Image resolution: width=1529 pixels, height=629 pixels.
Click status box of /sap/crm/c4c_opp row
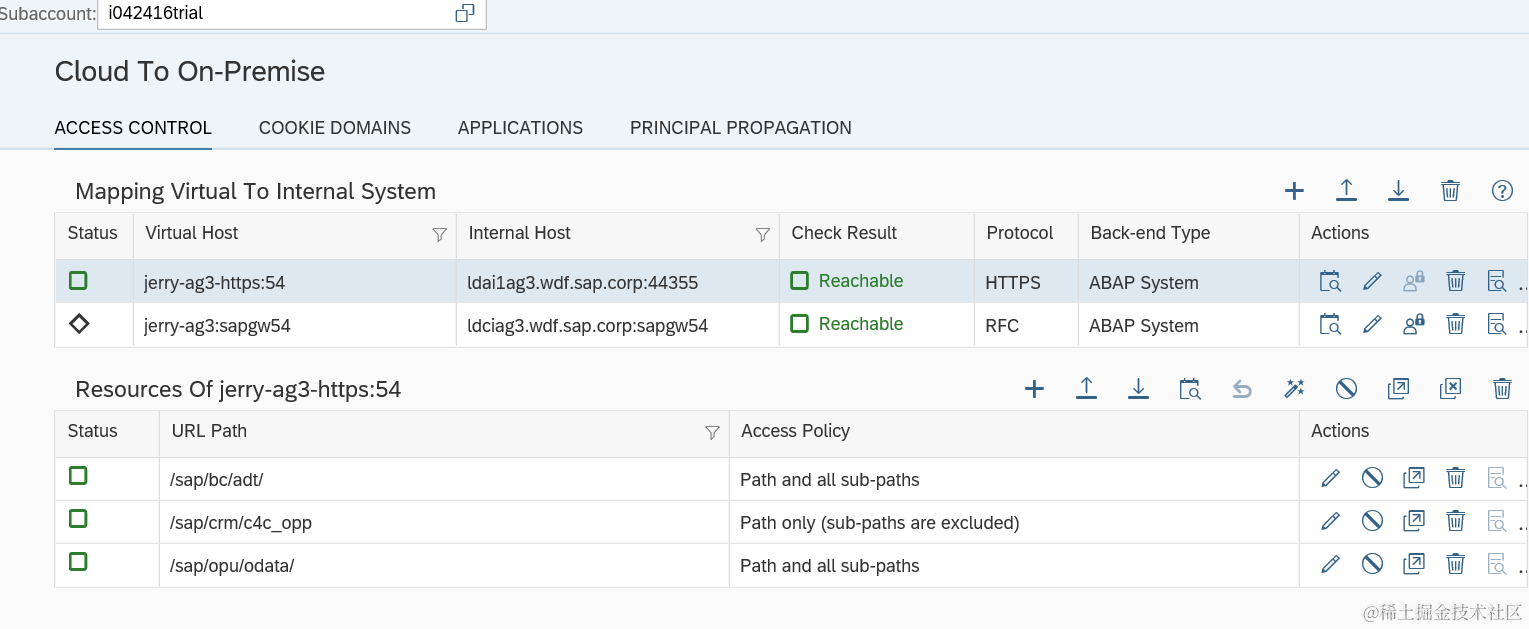click(x=78, y=519)
